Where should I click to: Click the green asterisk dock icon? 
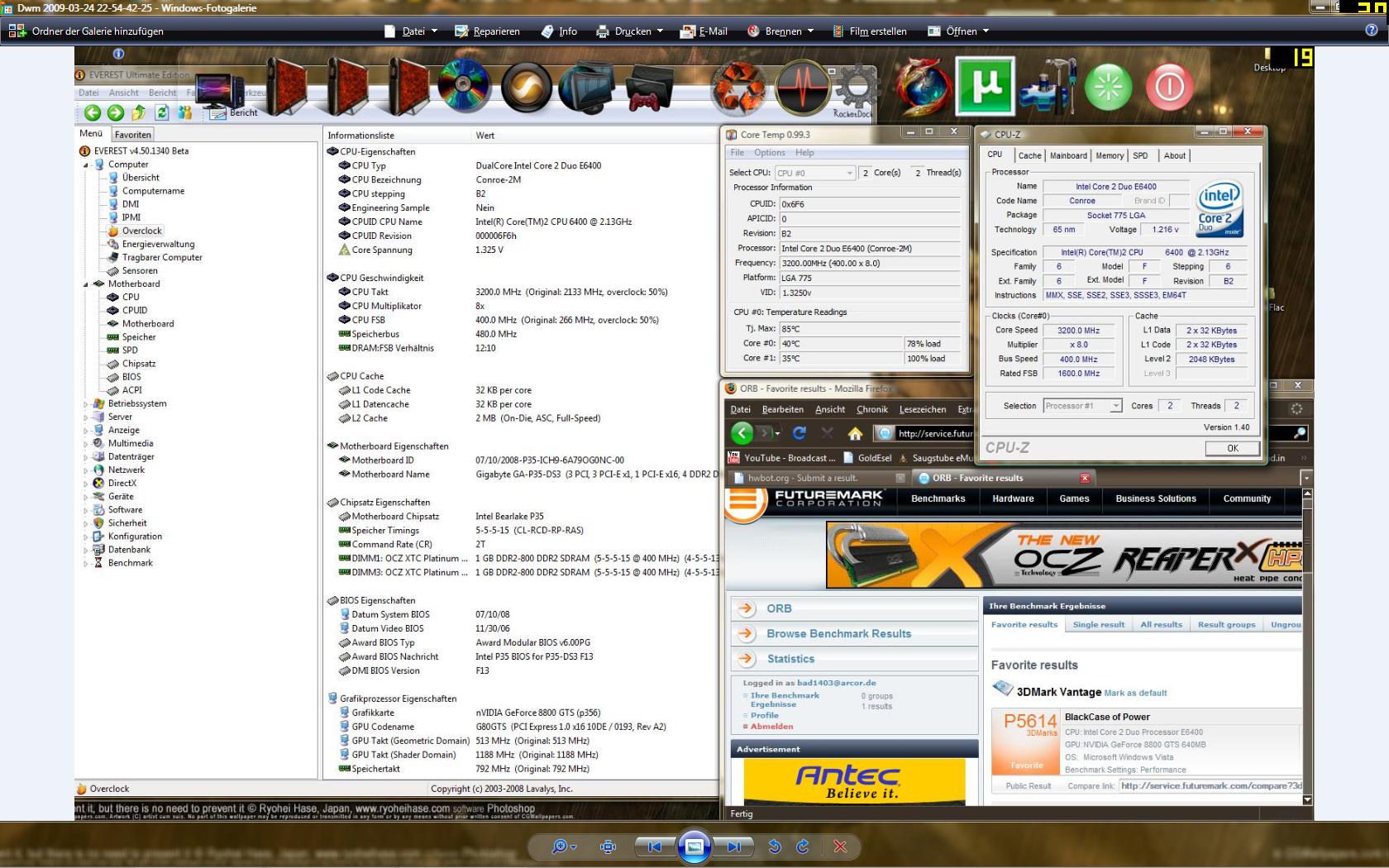coord(1108,87)
